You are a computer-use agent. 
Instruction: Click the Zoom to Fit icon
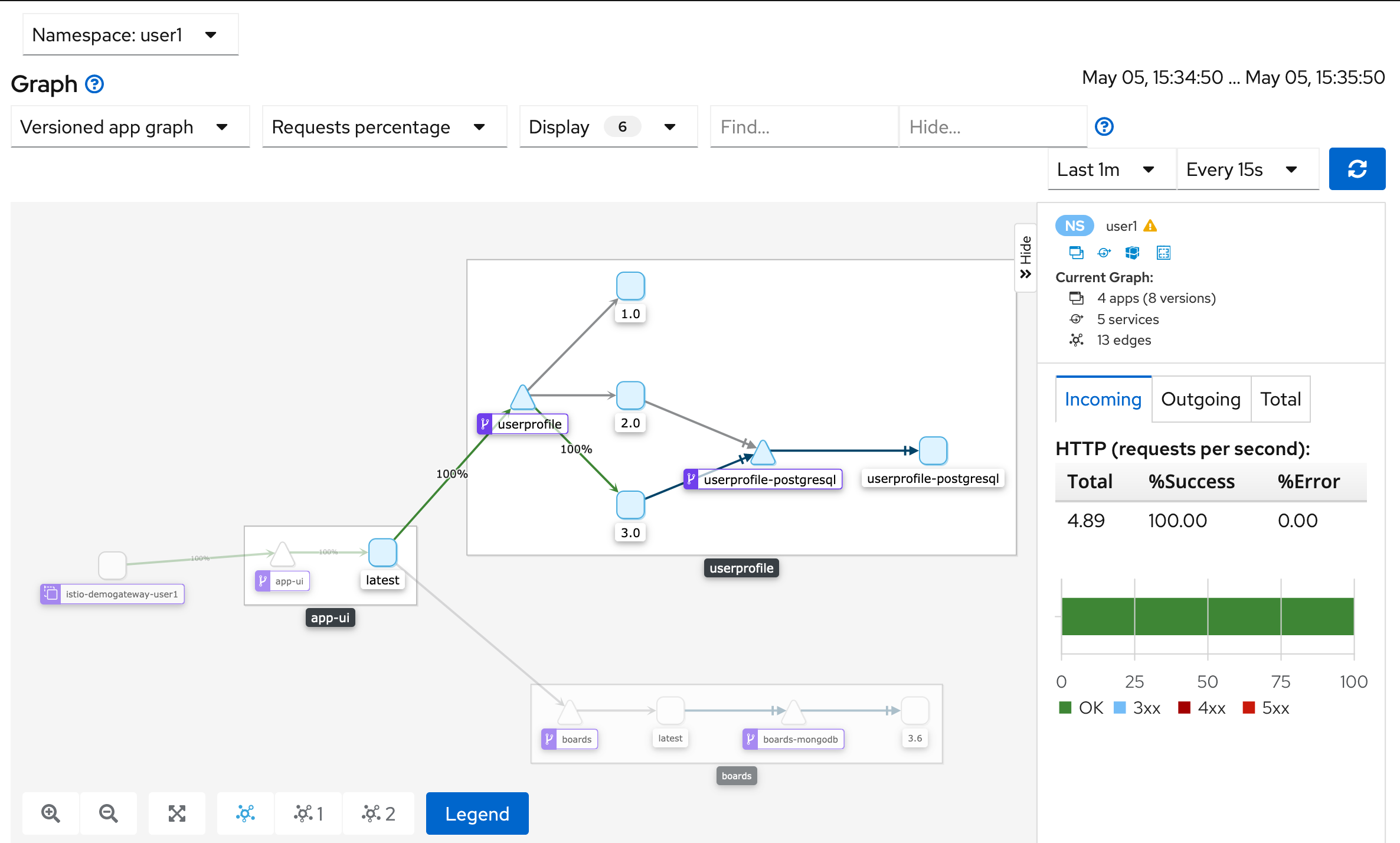coord(177,813)
